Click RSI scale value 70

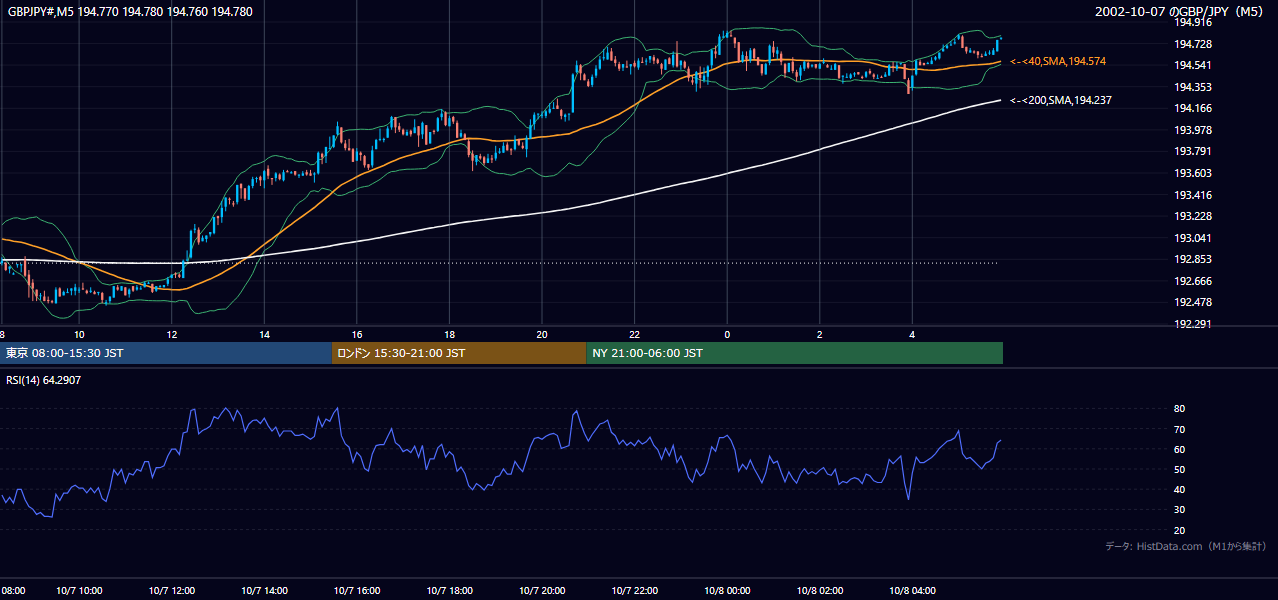[1180, 429]
